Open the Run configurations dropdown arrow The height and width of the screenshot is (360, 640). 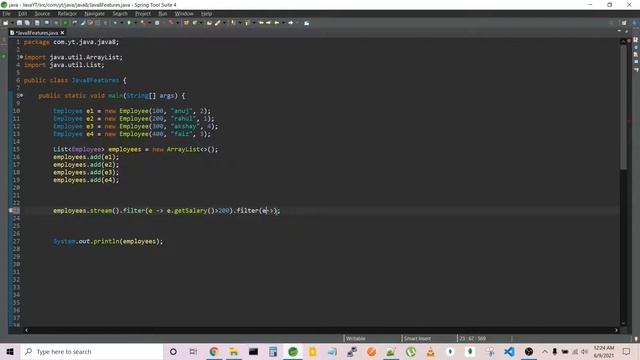[x=136, y=23]
